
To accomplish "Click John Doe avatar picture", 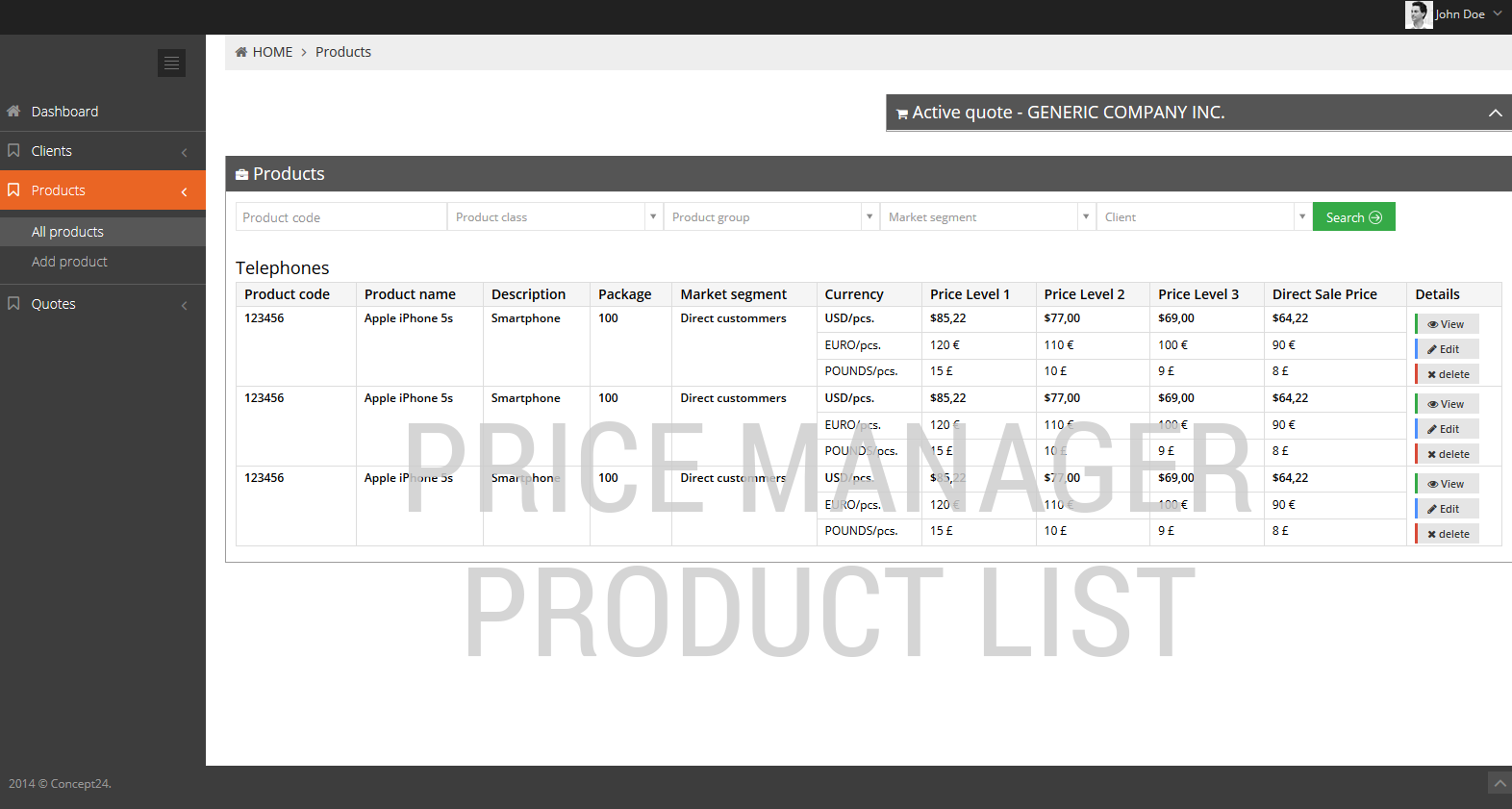I will (1419, 14).
